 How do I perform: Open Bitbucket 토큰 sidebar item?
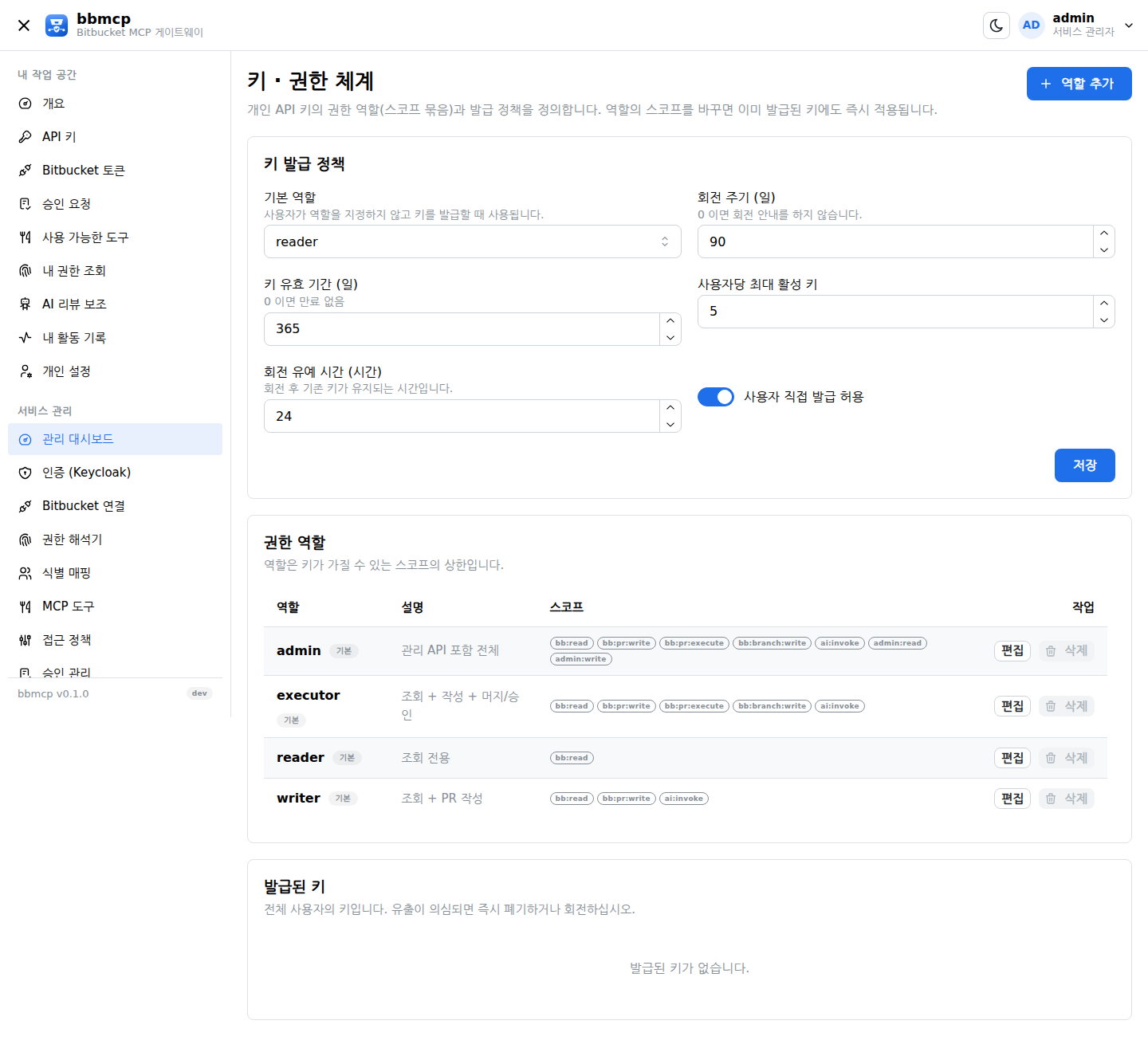click(x=115, y=171)
